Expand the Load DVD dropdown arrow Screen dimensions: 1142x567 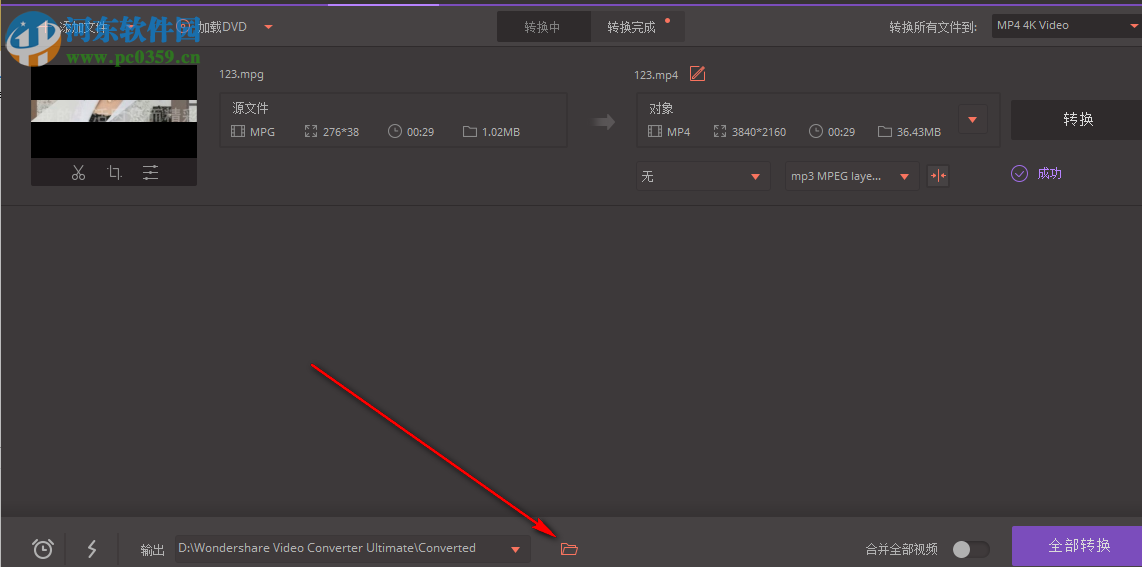point(269,27)
